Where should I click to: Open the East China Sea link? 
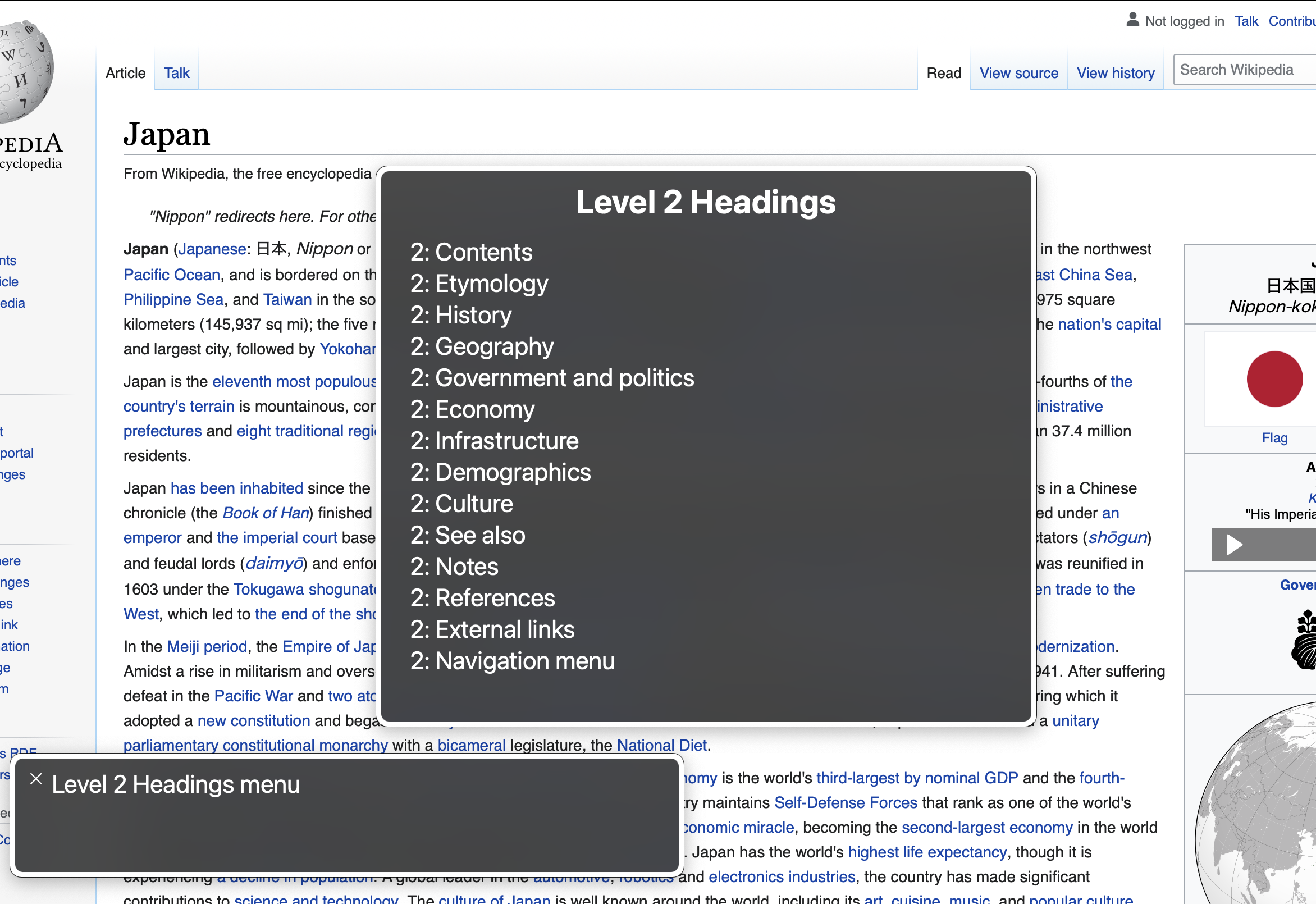pos(1084,275)
